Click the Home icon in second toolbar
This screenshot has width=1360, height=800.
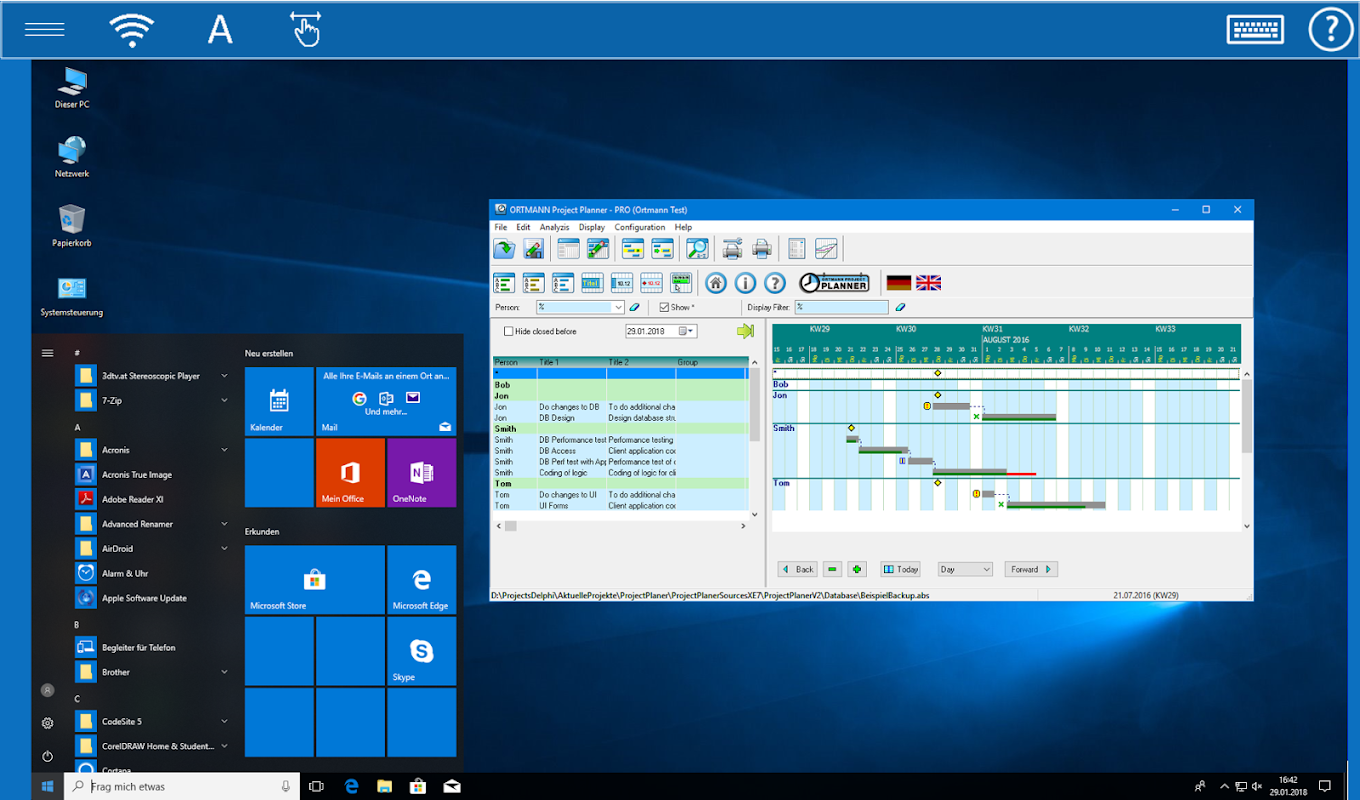click(x=716, y=283)
